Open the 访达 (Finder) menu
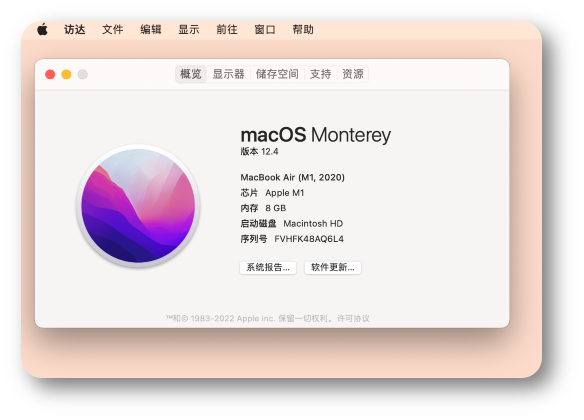Image resolution: width=584 pixels, height=420 pixels. point(74,29)
